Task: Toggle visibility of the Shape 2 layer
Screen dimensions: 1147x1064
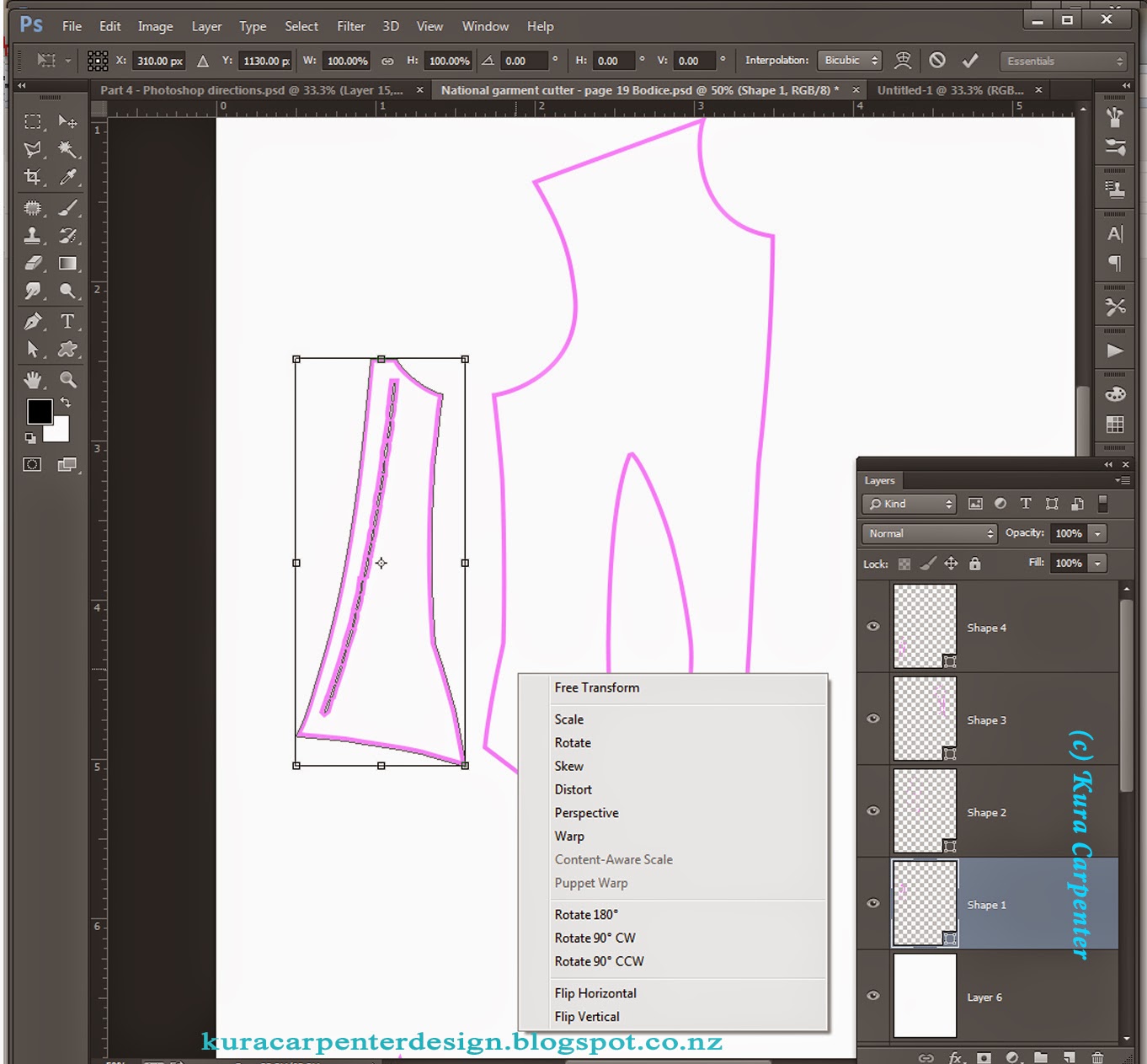Action: point(873,811)
